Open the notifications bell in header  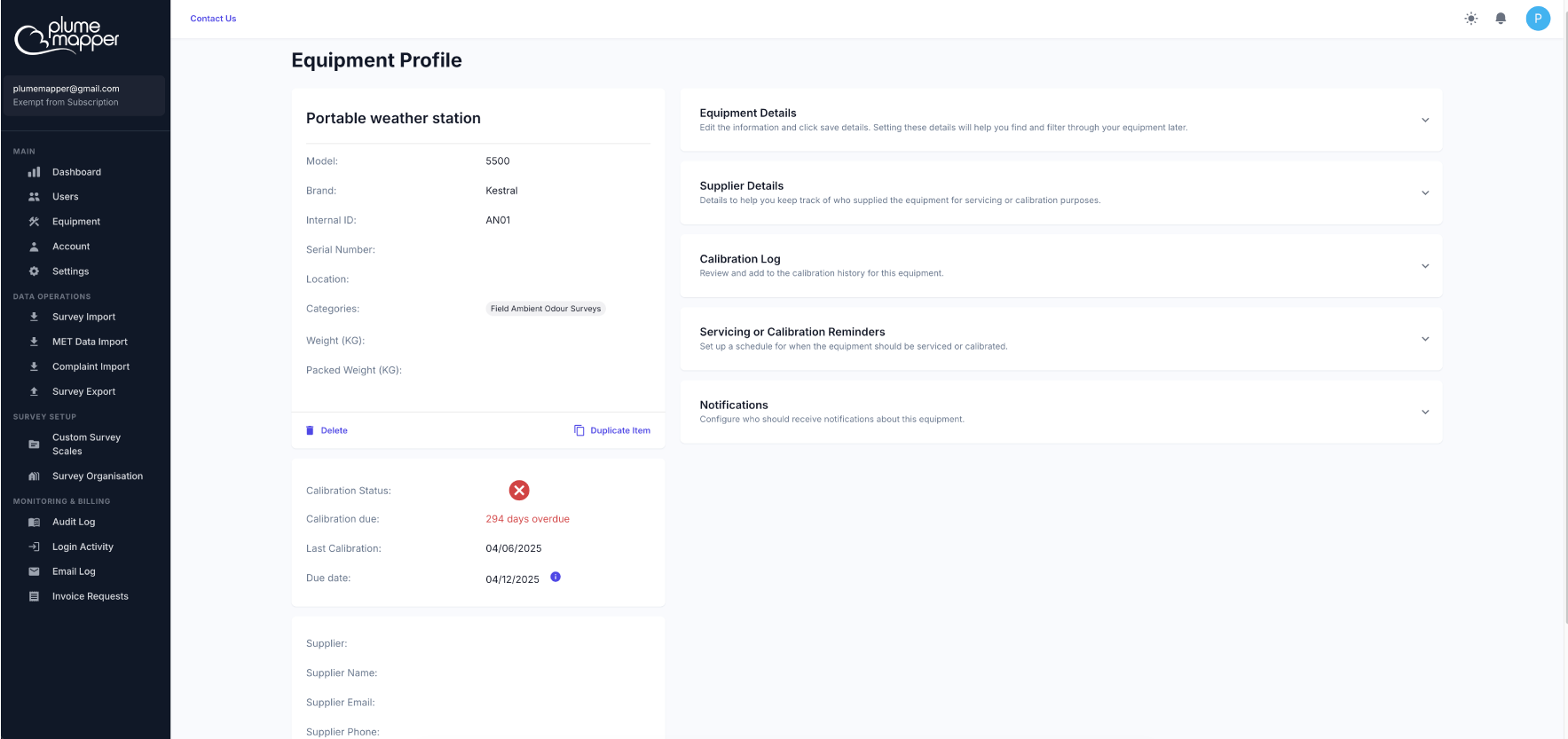click(x=1501, y=19)
